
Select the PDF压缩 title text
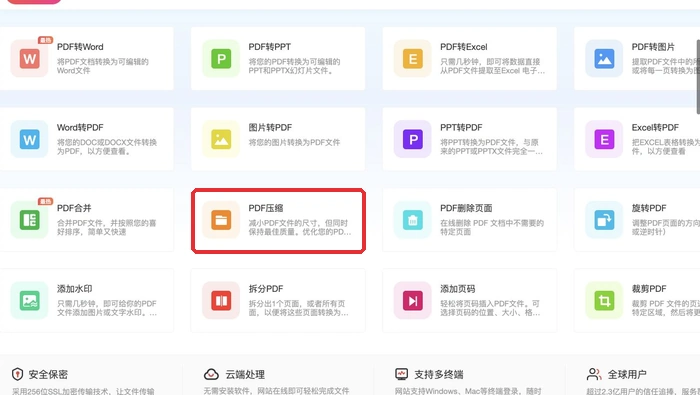pos(266,208)
